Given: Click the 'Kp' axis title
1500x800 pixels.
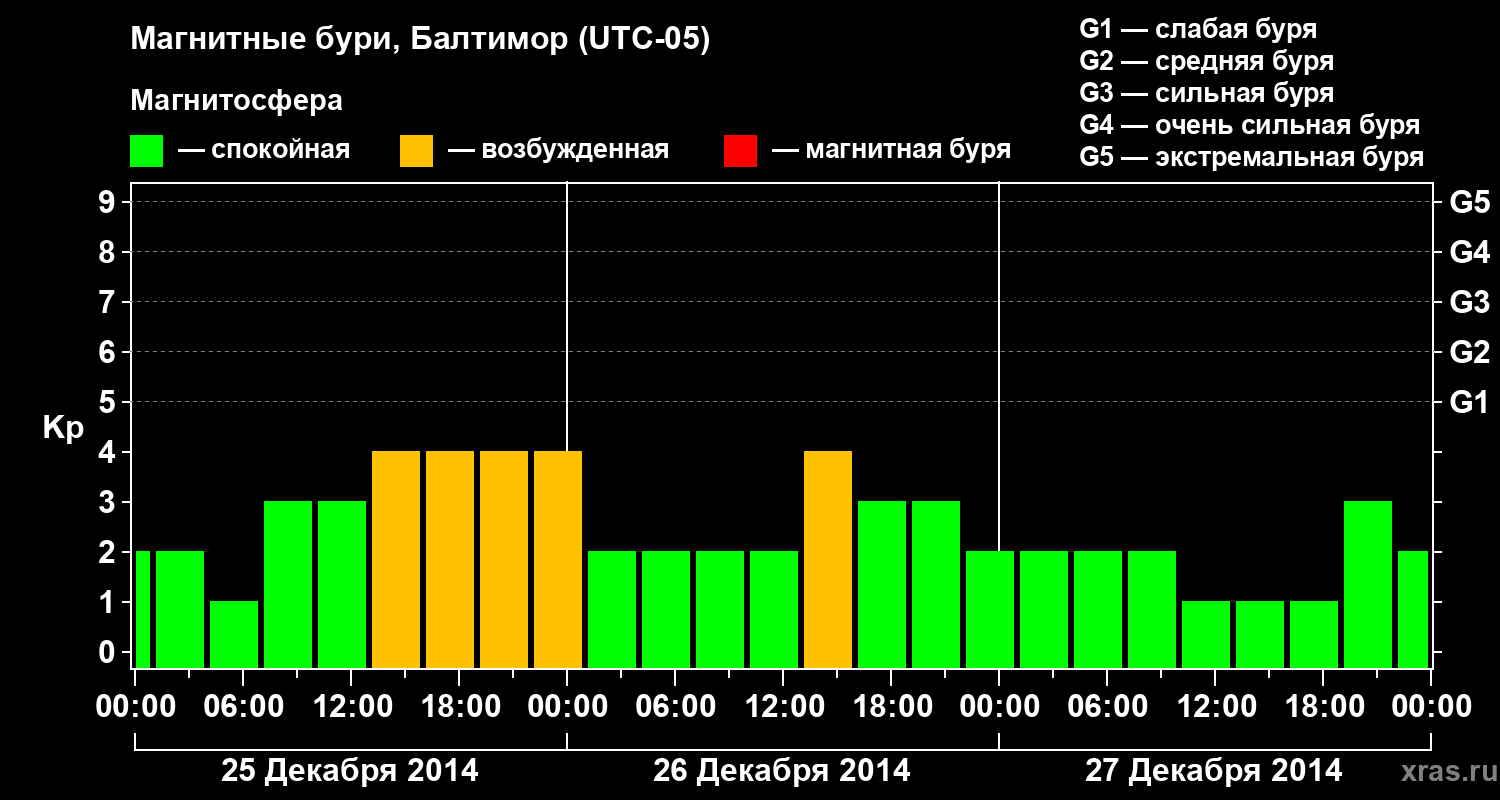Looking at the screenshot, I should click(x=63, y=428).
